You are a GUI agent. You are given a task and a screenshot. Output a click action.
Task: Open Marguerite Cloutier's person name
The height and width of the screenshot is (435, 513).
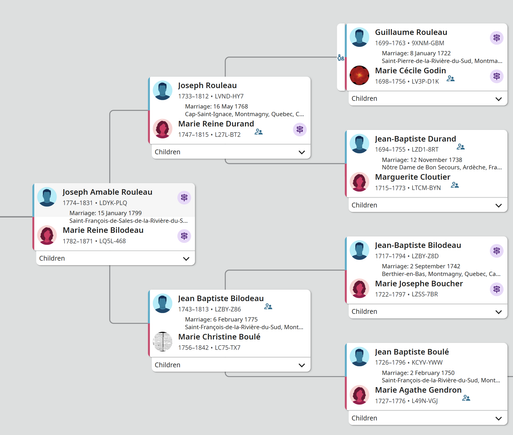tap(412, 177)
